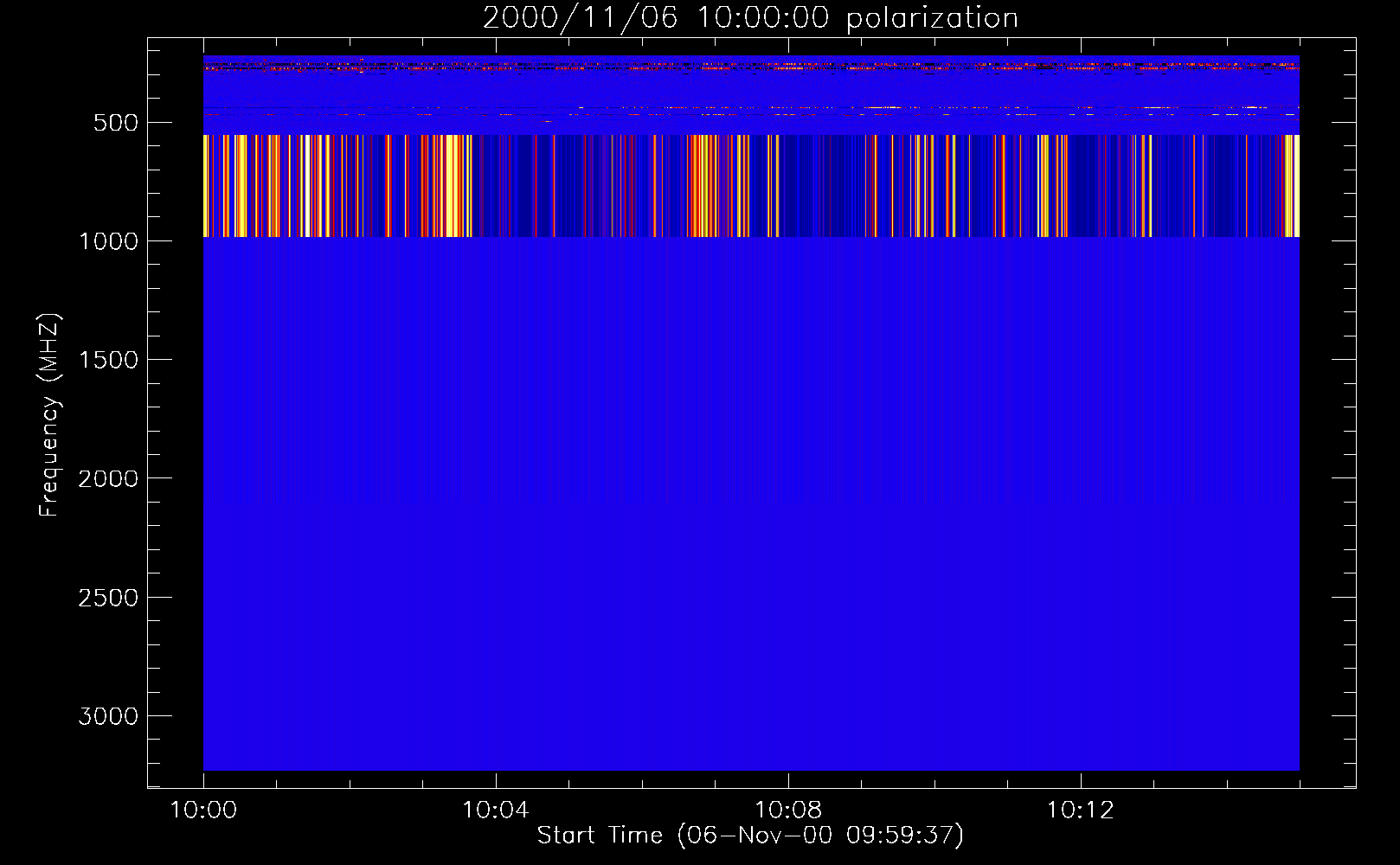Click the '500' frequency tick label
The height and width of the screenshot is (865, 1400).
click(116, 123)
